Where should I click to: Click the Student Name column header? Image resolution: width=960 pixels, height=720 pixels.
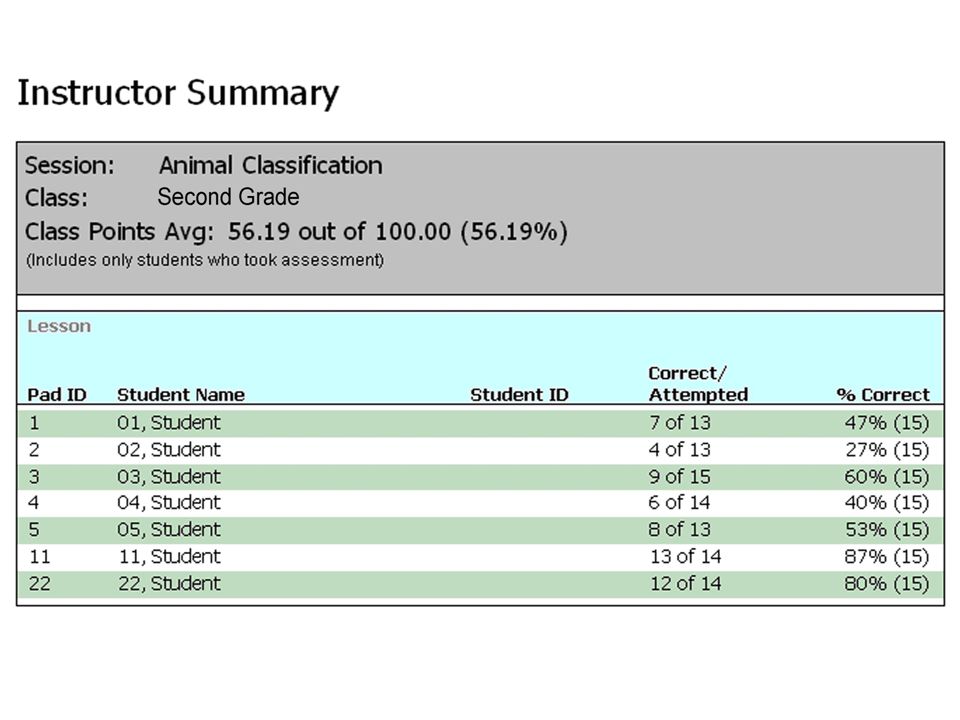pos(181,395)
